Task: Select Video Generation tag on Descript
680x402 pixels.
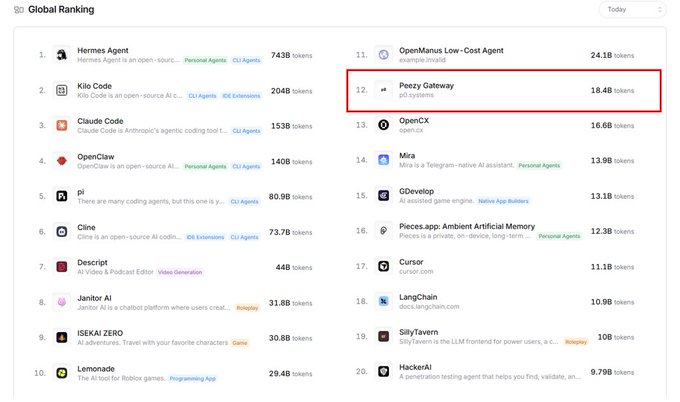Action: (180, 272)
